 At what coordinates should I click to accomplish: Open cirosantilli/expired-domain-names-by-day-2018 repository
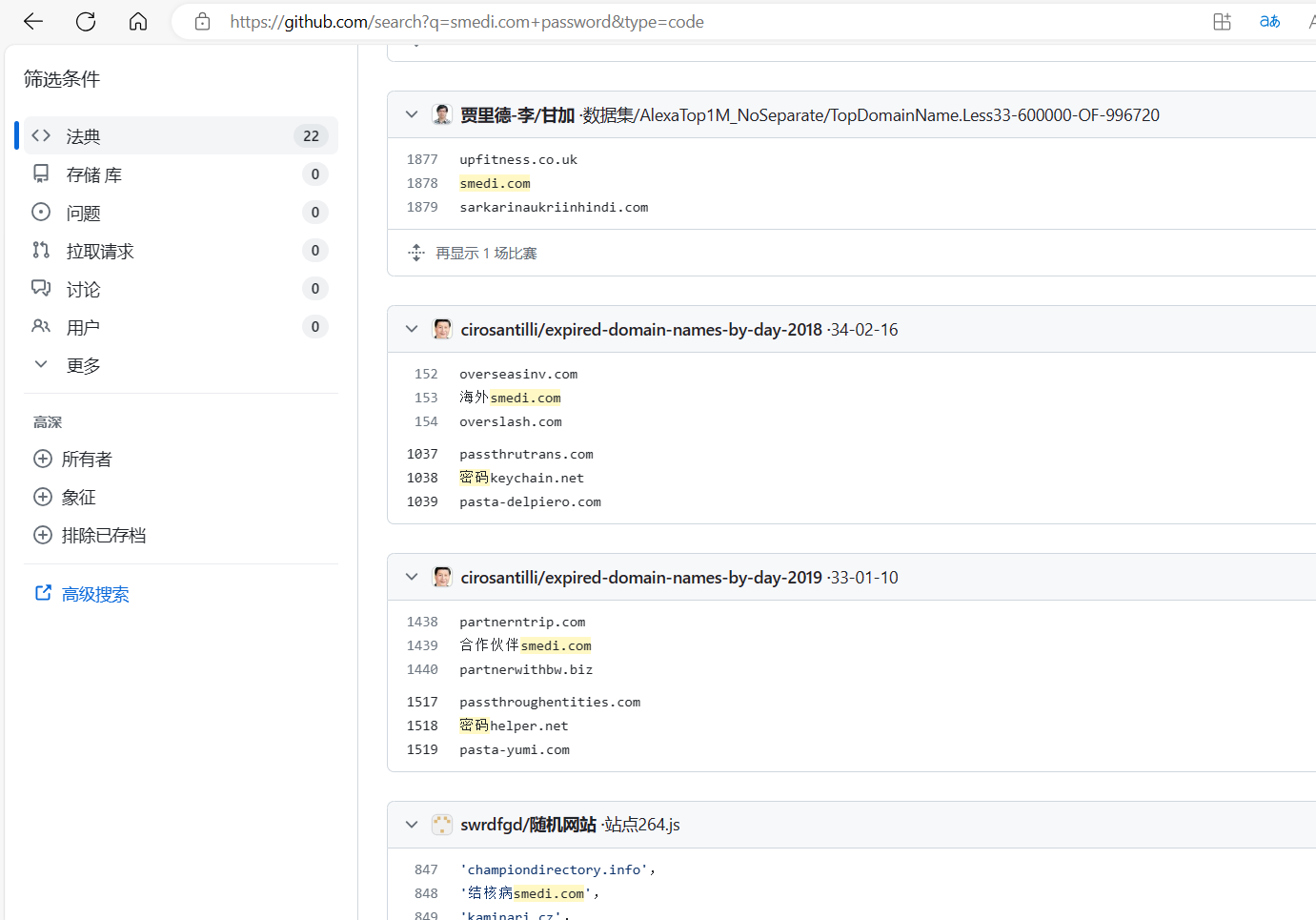click(641, 330)
